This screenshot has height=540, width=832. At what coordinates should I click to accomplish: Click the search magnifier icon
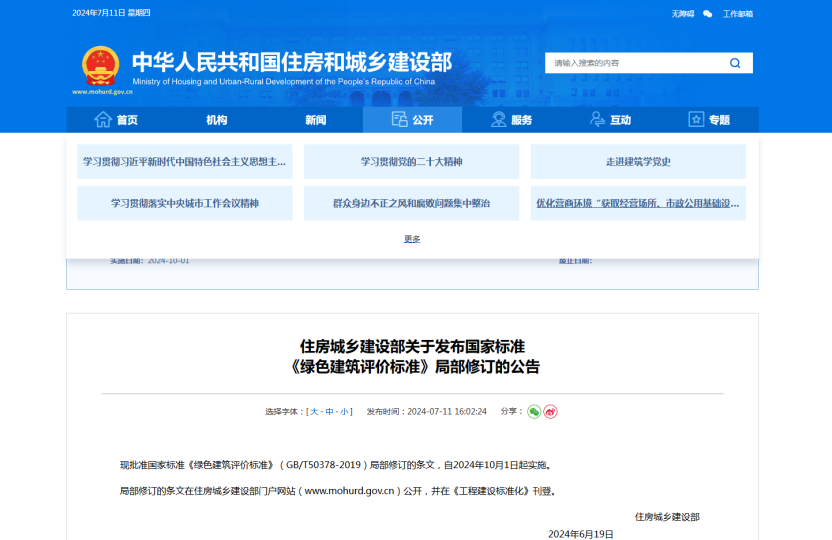coord(735,63)
